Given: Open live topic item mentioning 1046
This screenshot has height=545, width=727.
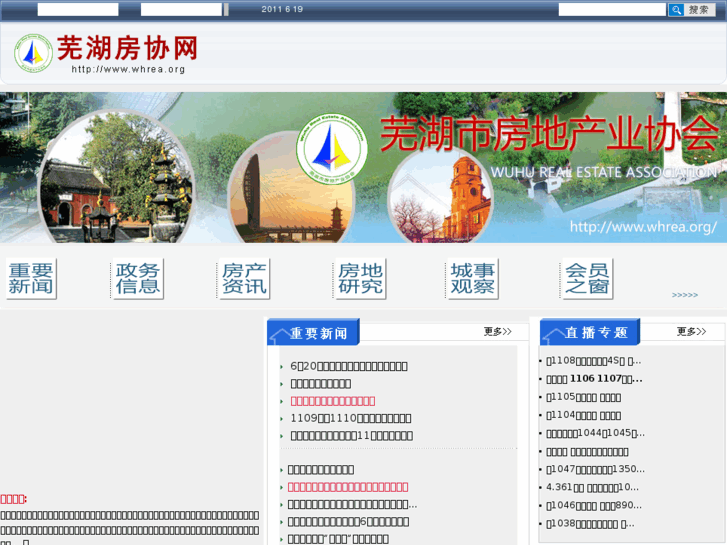Looking at the screenshot, I should [x=594, y=506].
